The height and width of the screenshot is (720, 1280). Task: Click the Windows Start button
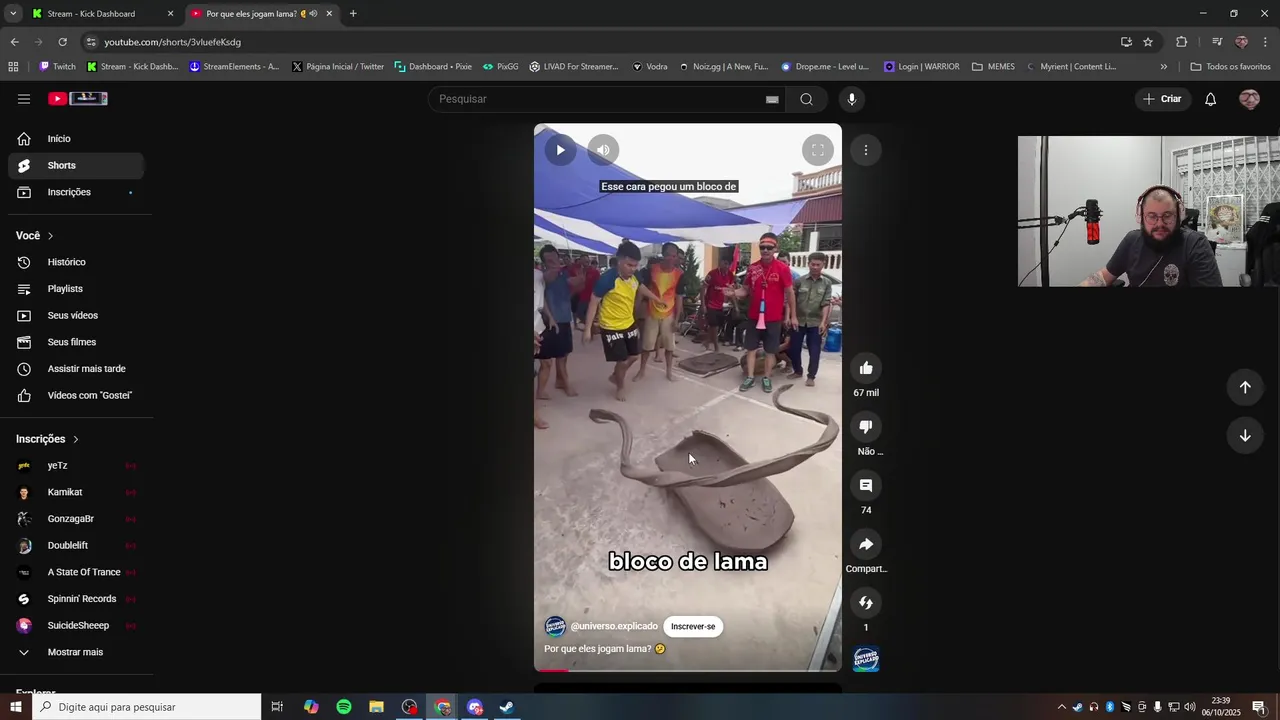point(16,707)
